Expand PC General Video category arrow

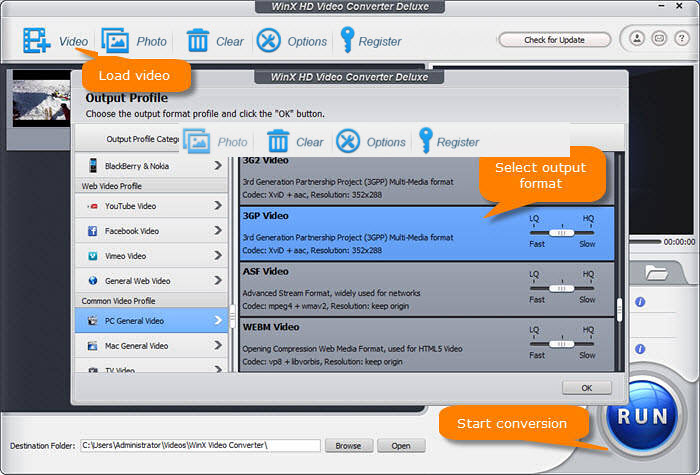pos(218,321)
